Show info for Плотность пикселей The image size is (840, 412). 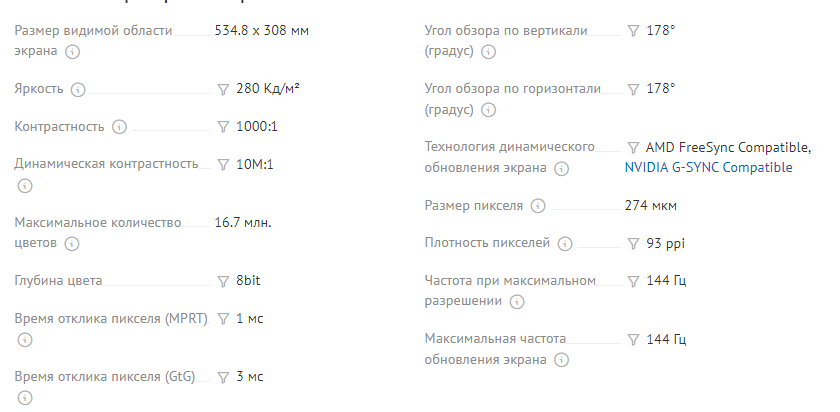click(565, 243)
